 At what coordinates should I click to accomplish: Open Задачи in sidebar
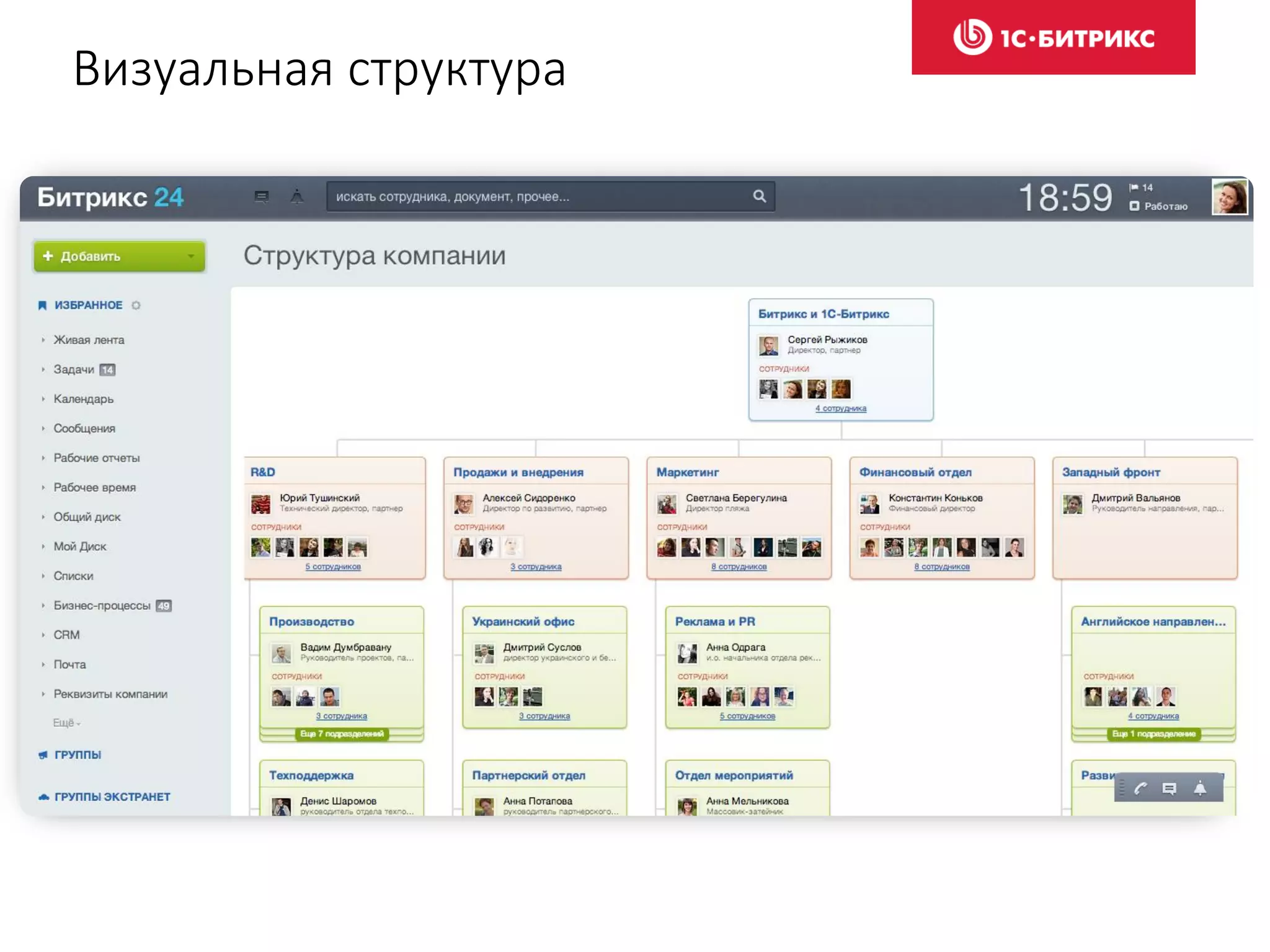[74, 370]
